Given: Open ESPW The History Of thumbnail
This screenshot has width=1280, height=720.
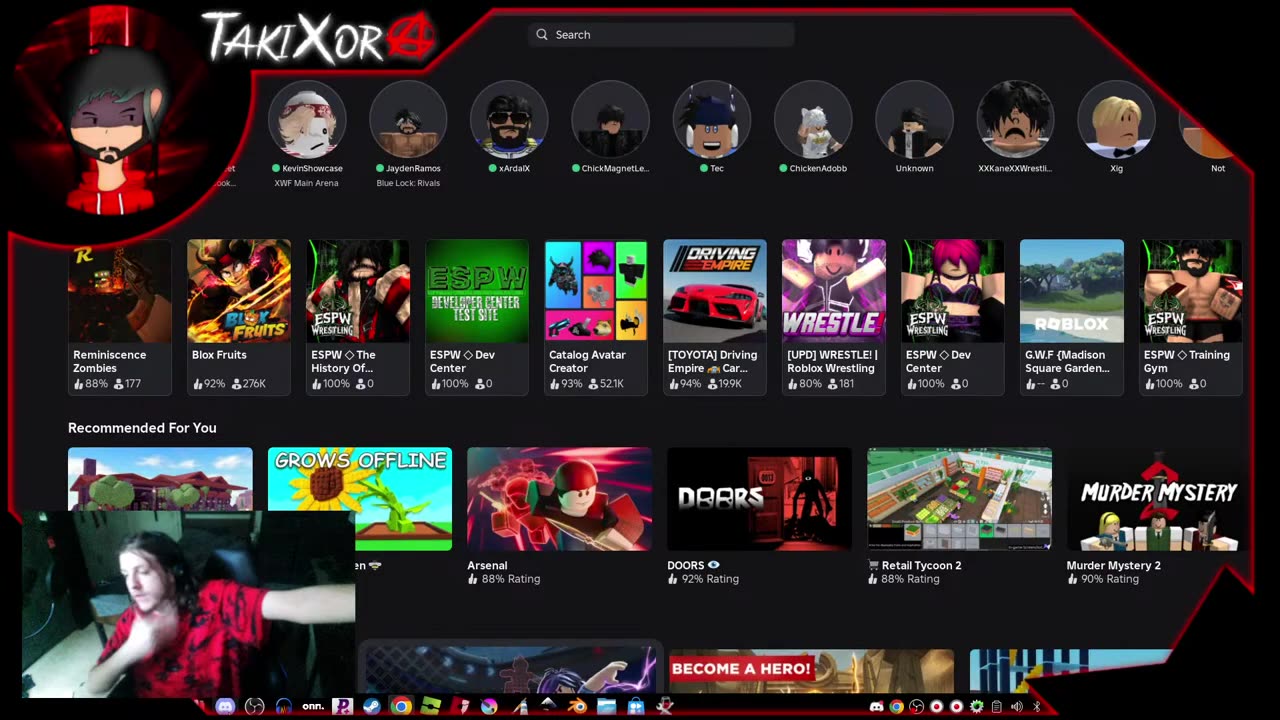Looking at the screenshot, I should [x=357, y=291].
